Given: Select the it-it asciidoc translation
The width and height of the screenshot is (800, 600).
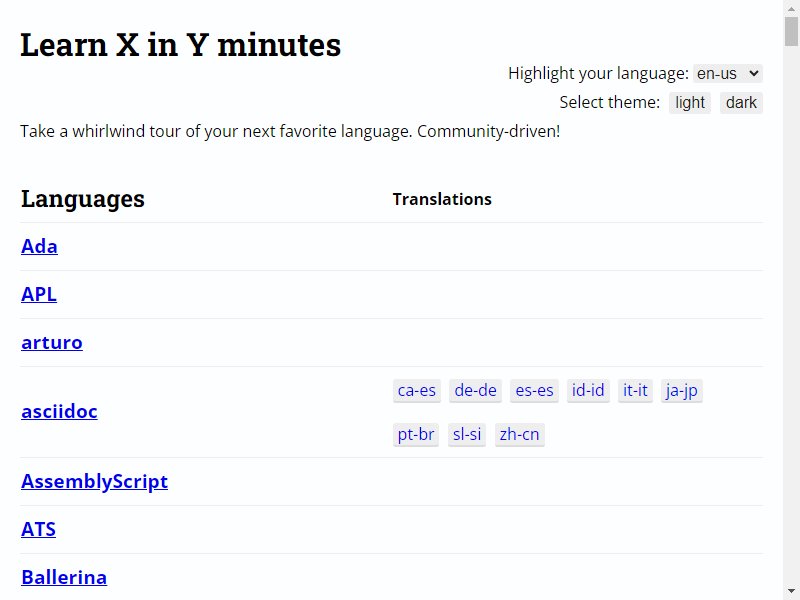Looking at the screenshot, I should click(x=635, y=390).
